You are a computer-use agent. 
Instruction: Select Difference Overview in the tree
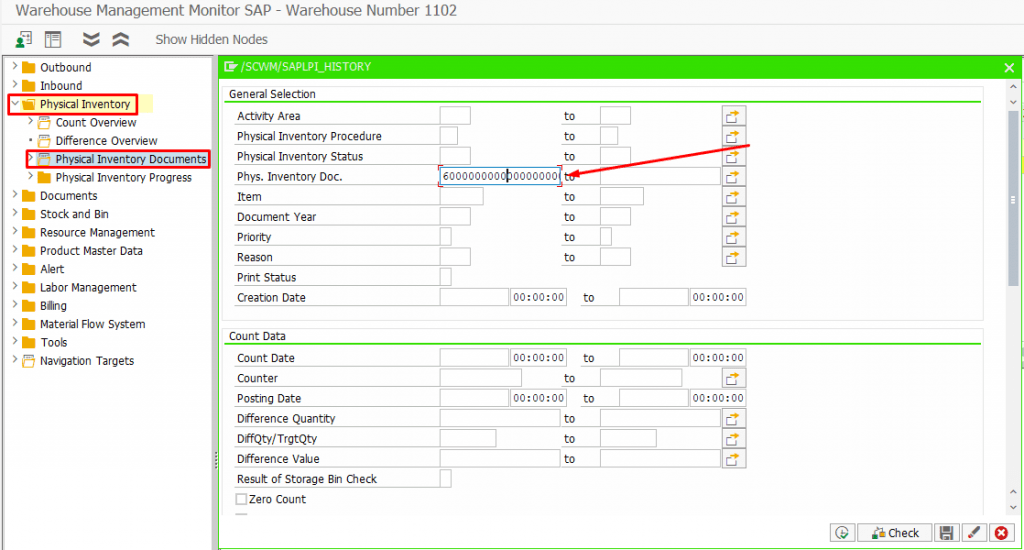point(106,141)
